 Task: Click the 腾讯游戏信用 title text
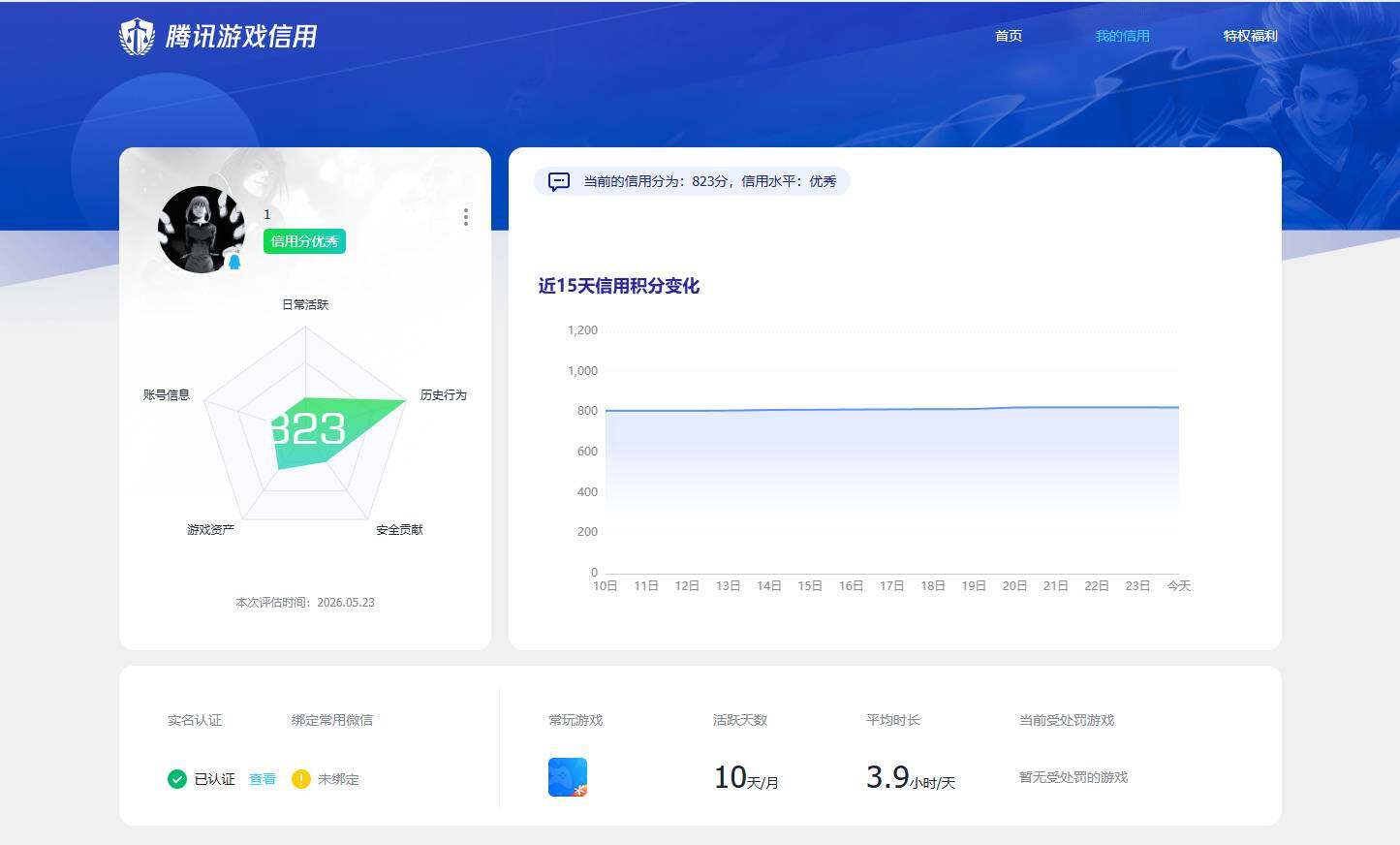click(x=241, y=37)
